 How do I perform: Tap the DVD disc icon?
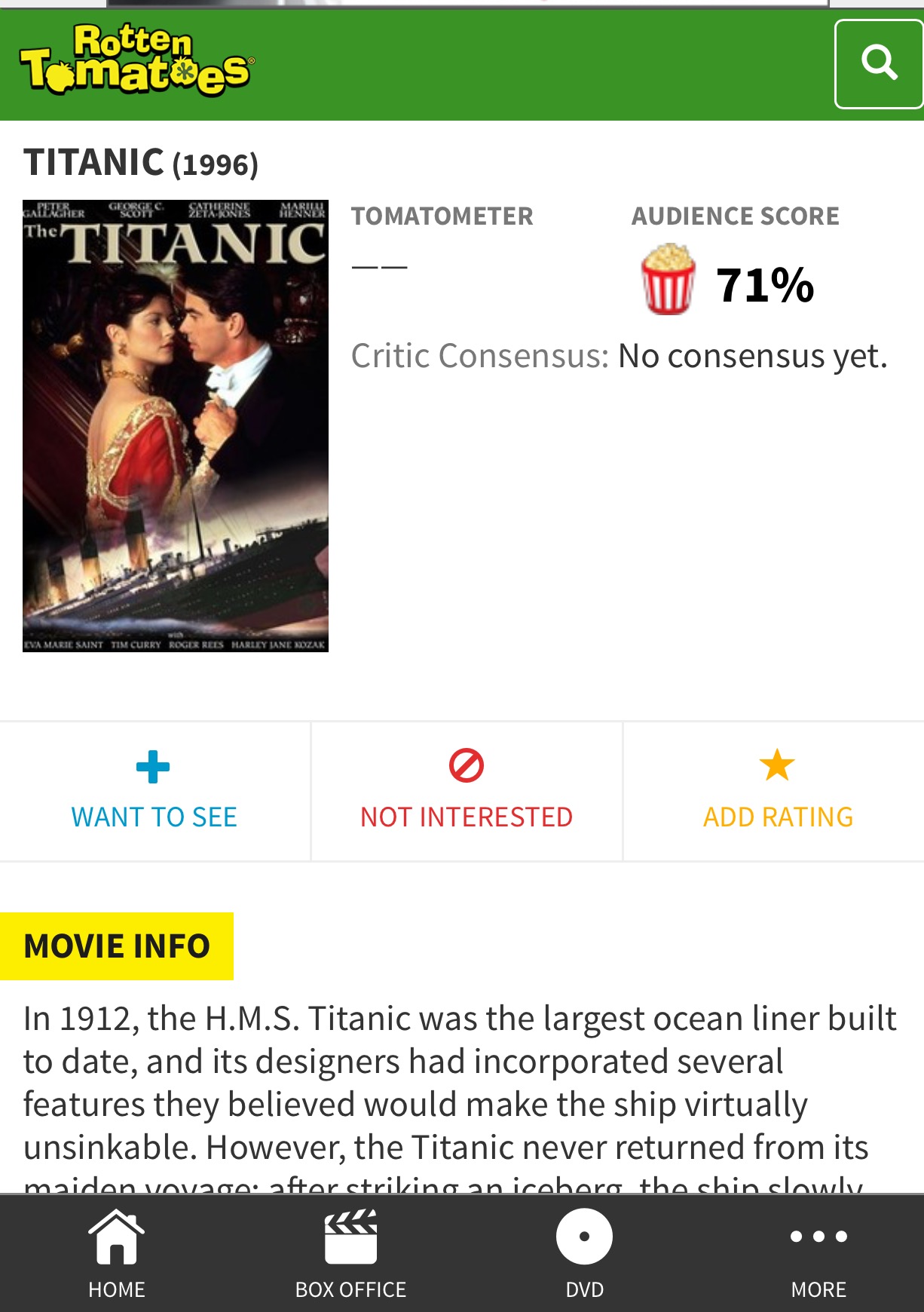tap(584, 1237)
